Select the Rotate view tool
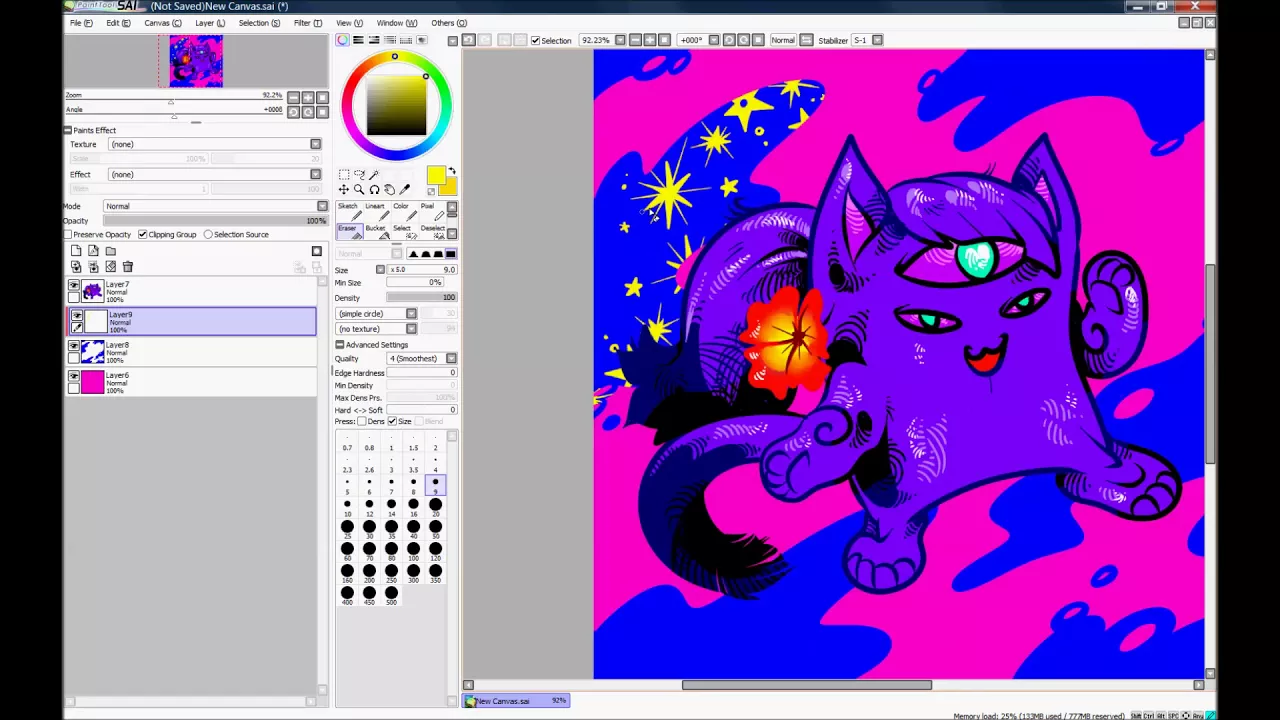 (374, 189)
